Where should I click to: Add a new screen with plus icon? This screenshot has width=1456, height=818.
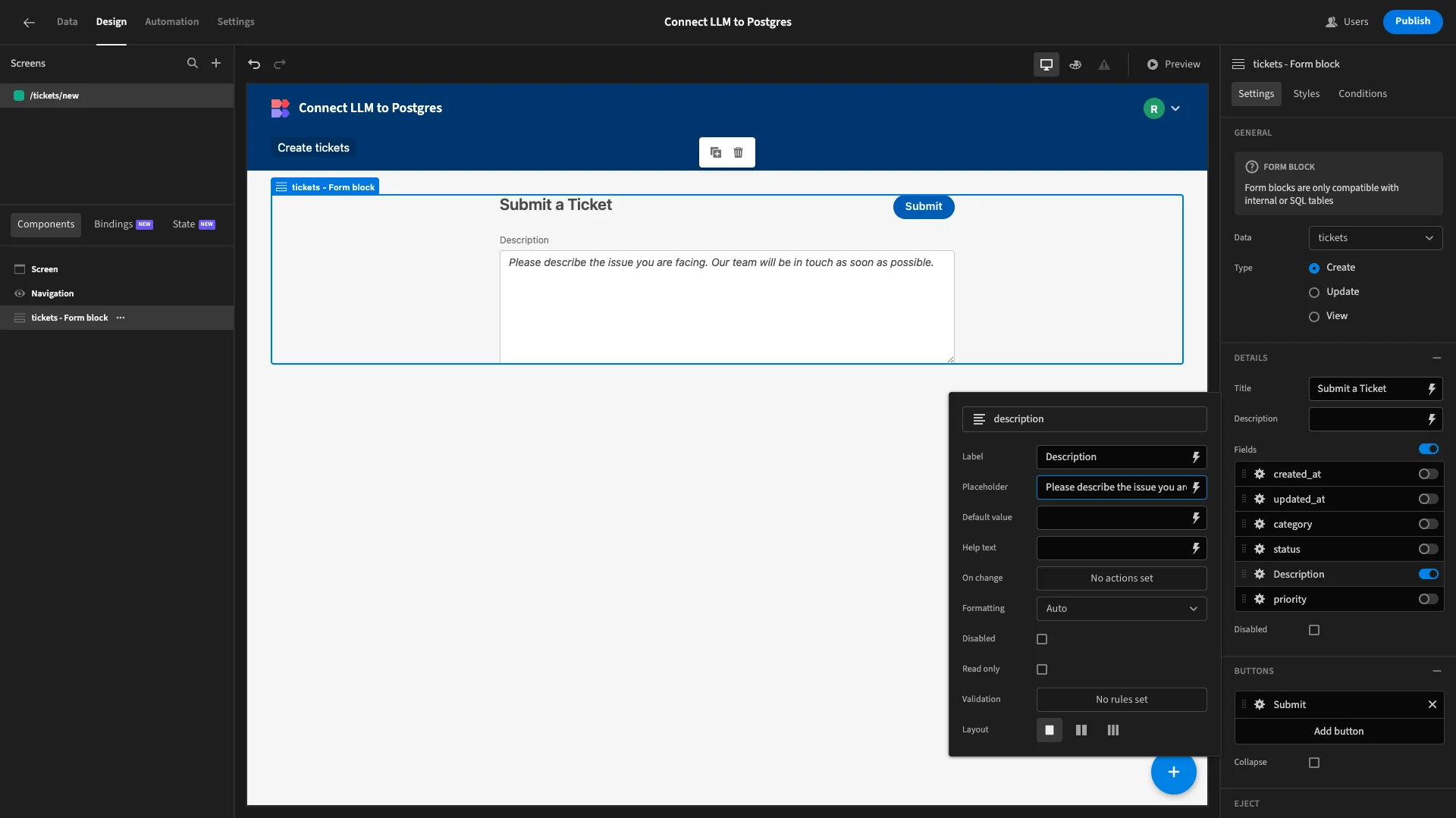216,64
